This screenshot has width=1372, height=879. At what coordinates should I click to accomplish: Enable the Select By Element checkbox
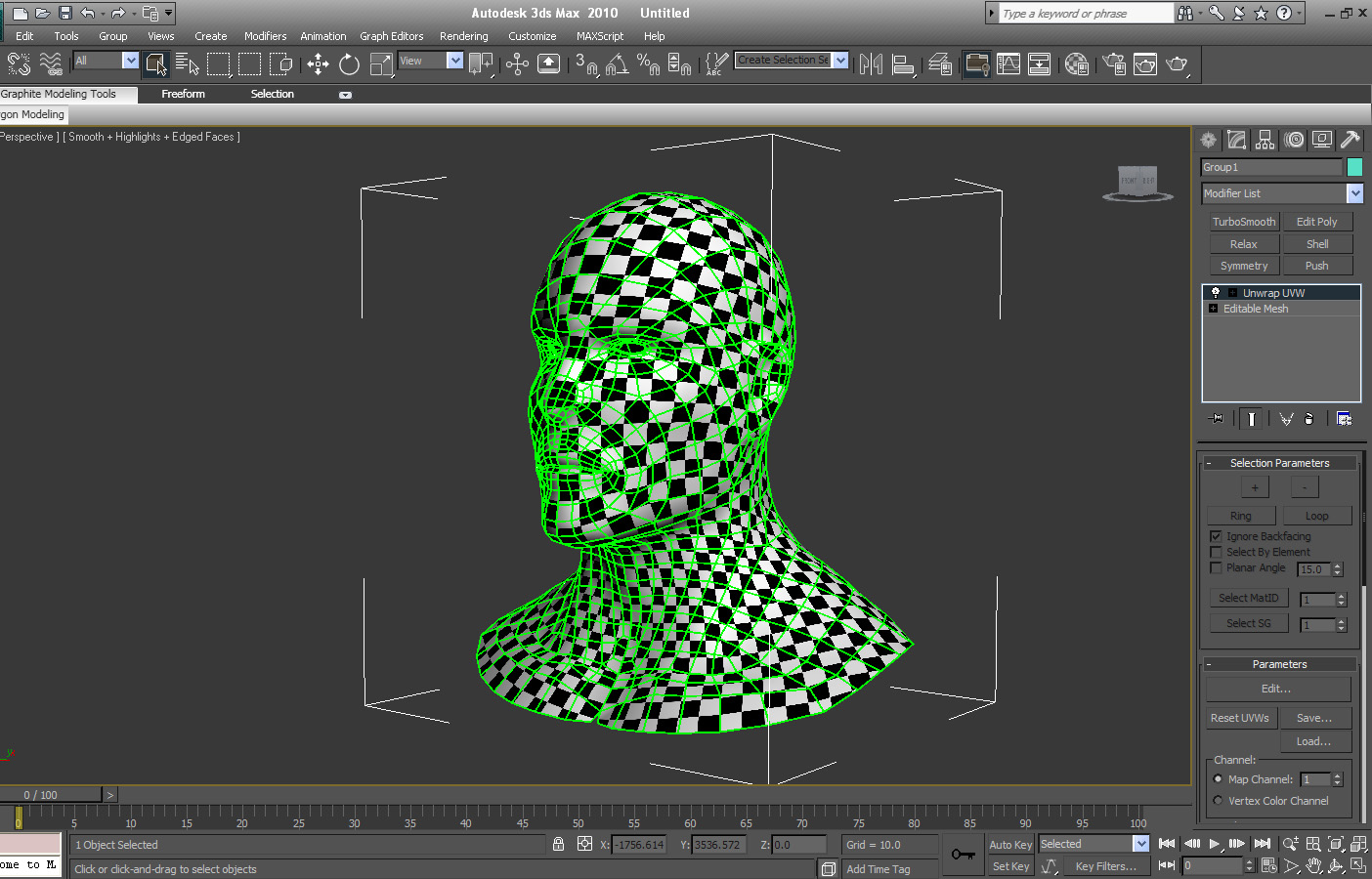coord(1217,552)
